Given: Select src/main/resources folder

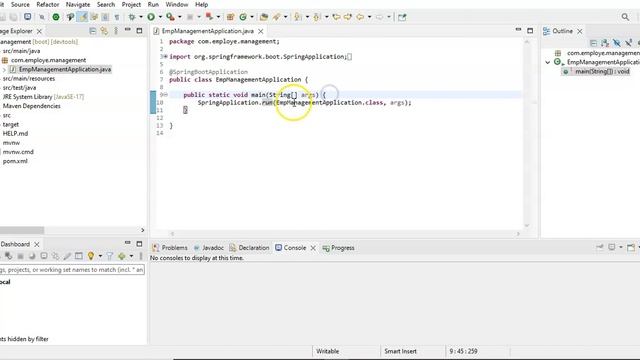Looking at the screenshot, I should click(29, 78).
